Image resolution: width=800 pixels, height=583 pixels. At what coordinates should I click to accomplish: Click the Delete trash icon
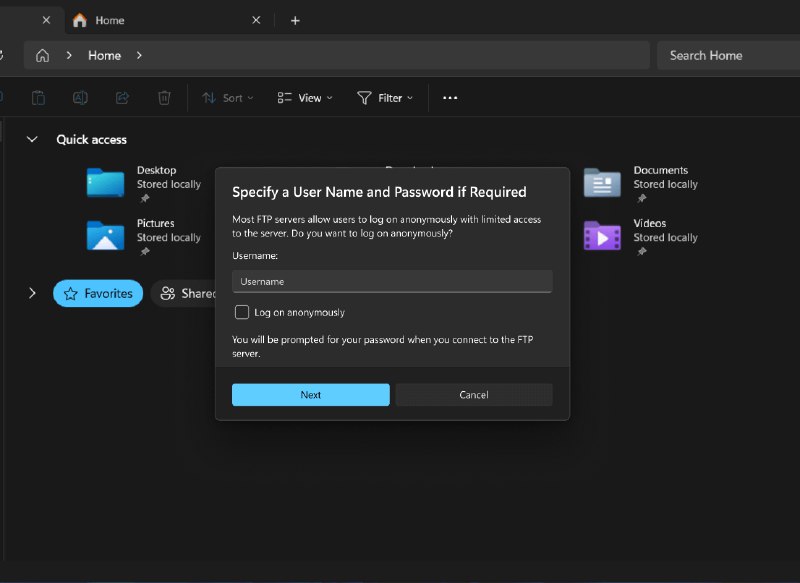(x=164, y=97)
